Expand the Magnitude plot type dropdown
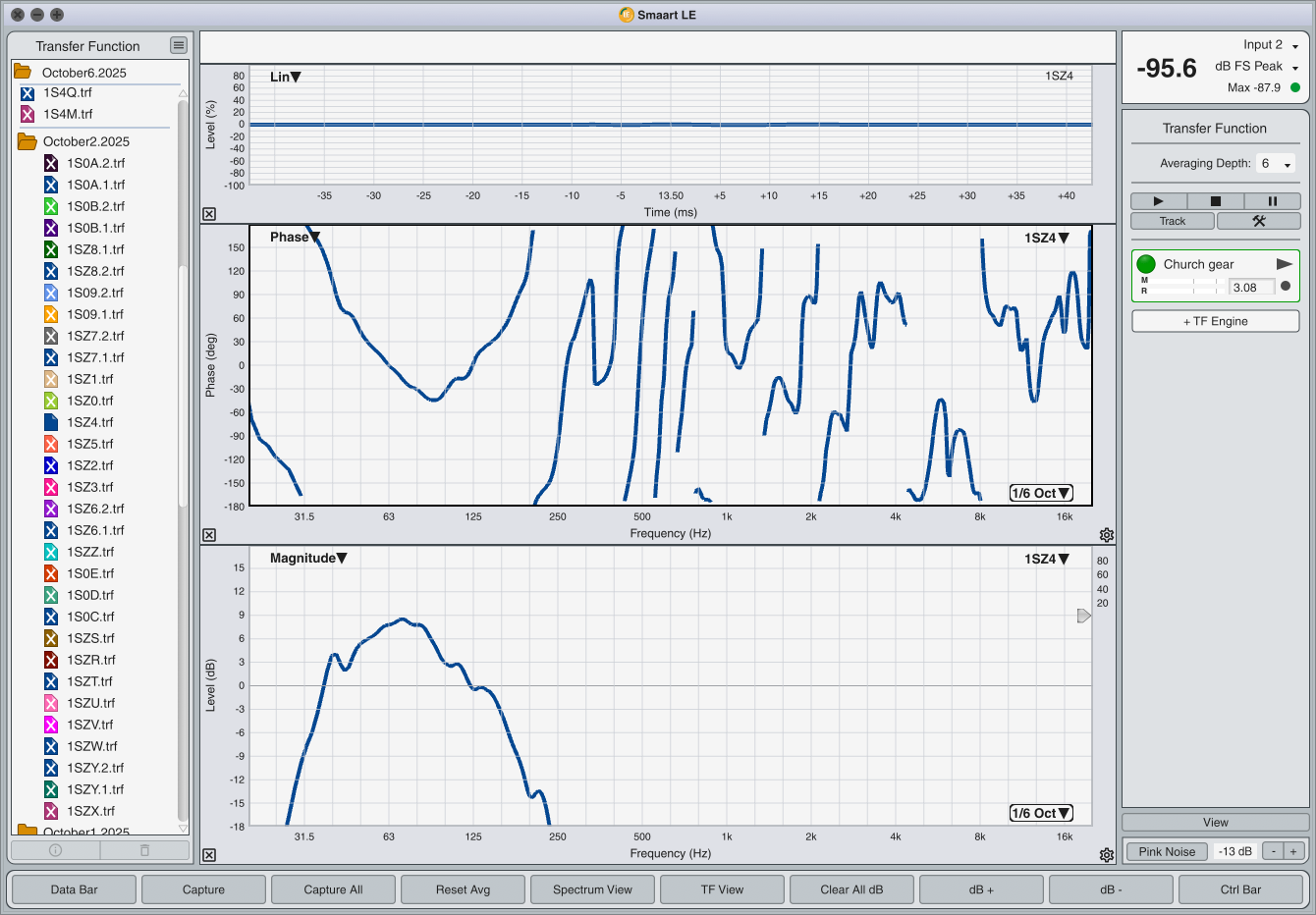1316x915 pixels. (308, 558)
